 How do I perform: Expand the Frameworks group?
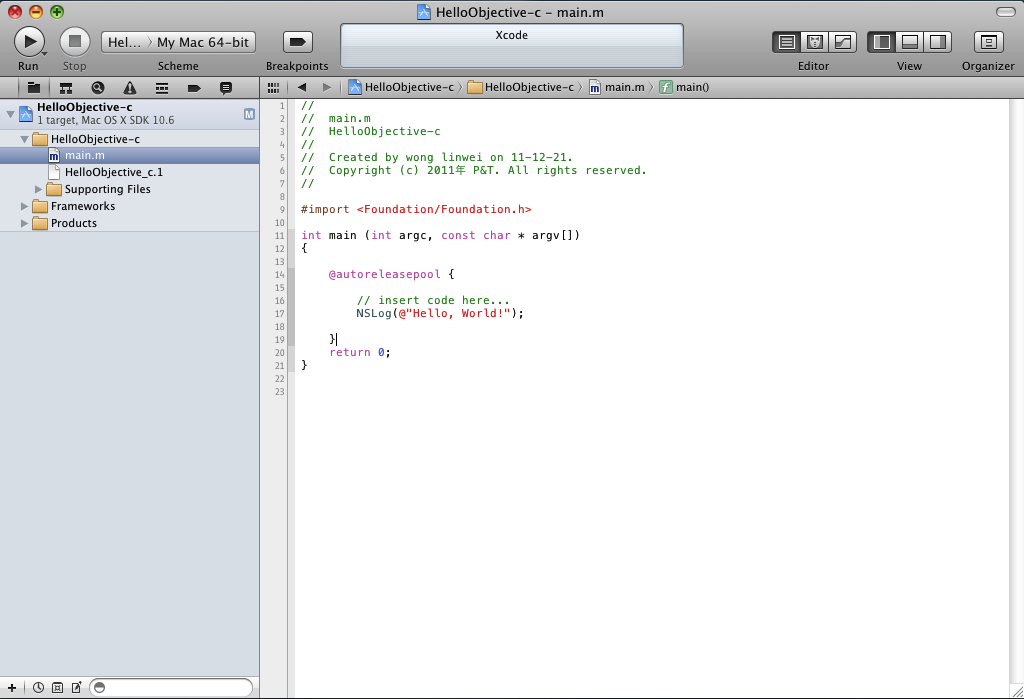click(x=24, y=206)
